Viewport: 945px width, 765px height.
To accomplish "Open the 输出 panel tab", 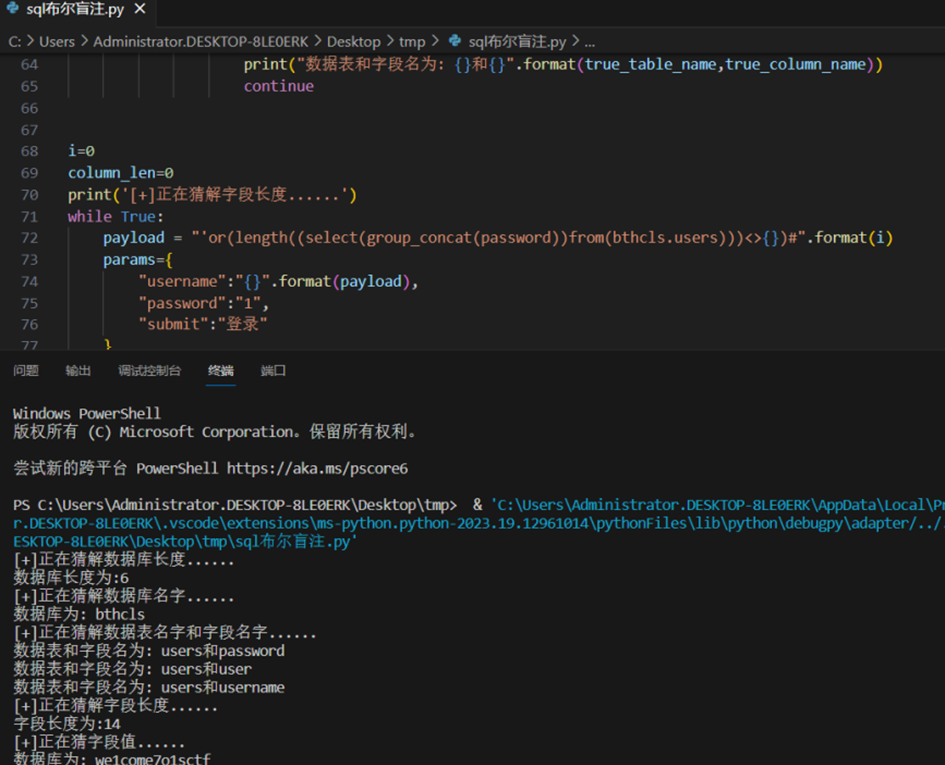I will tap(78, 370).
